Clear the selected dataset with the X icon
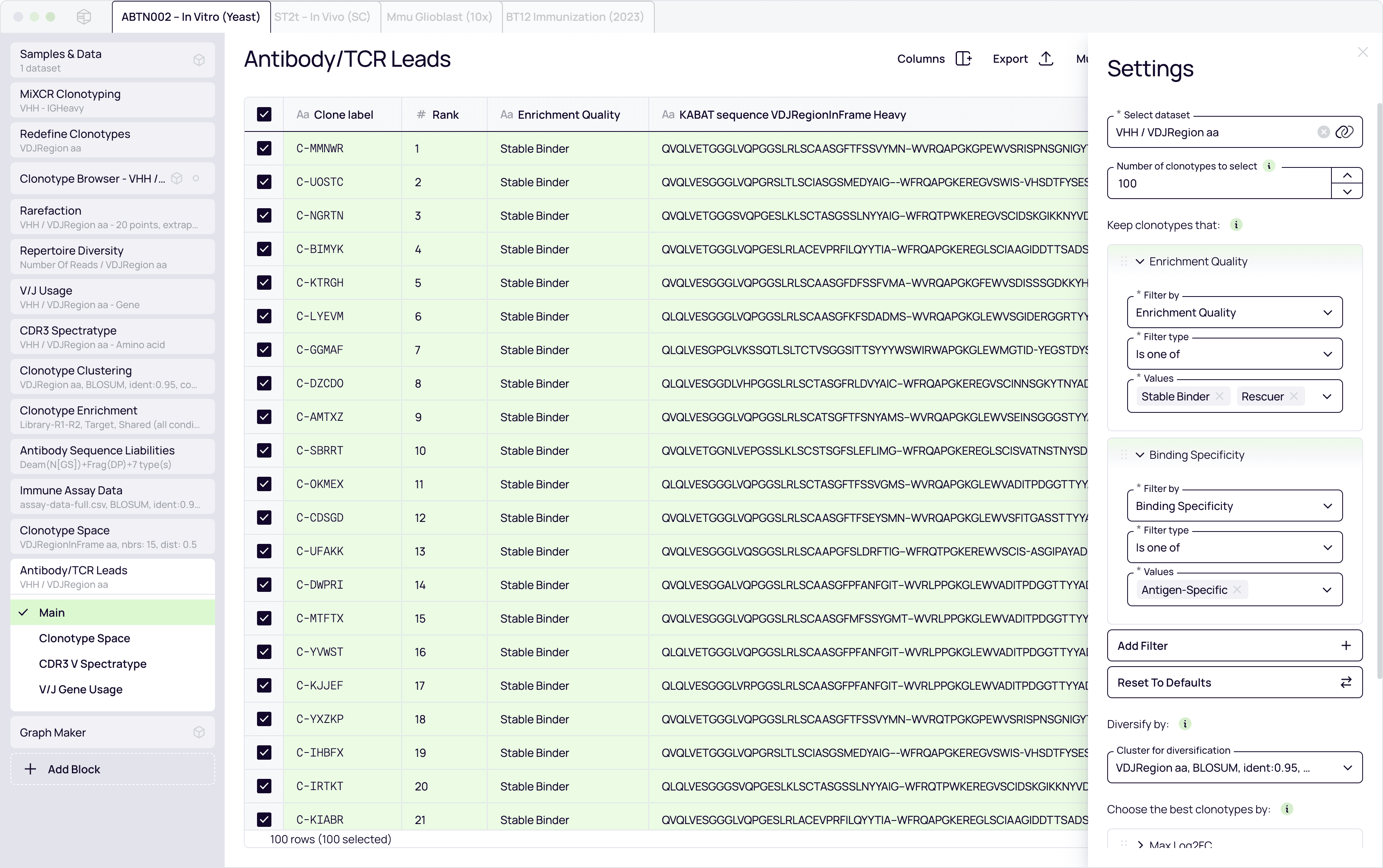The width and height of the screenshot is (1383, 868). pyautogui.click(x=1323, y=132)
